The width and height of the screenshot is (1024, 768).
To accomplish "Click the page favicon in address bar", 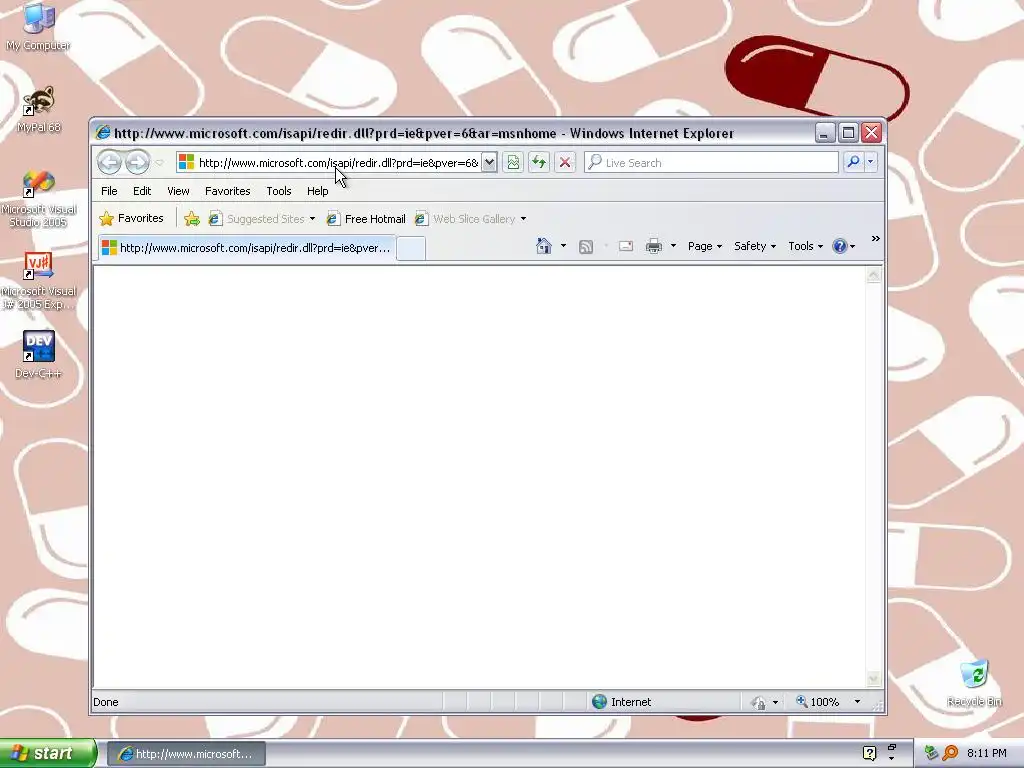I will pyautogui.click(x=186, y=162).
